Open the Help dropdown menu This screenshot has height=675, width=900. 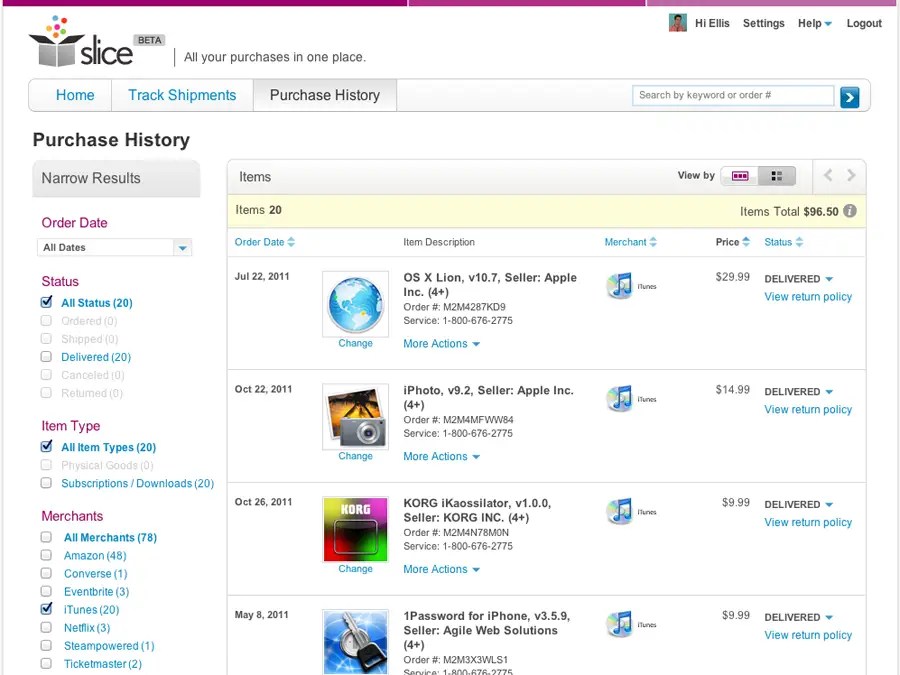coord(814,24)
